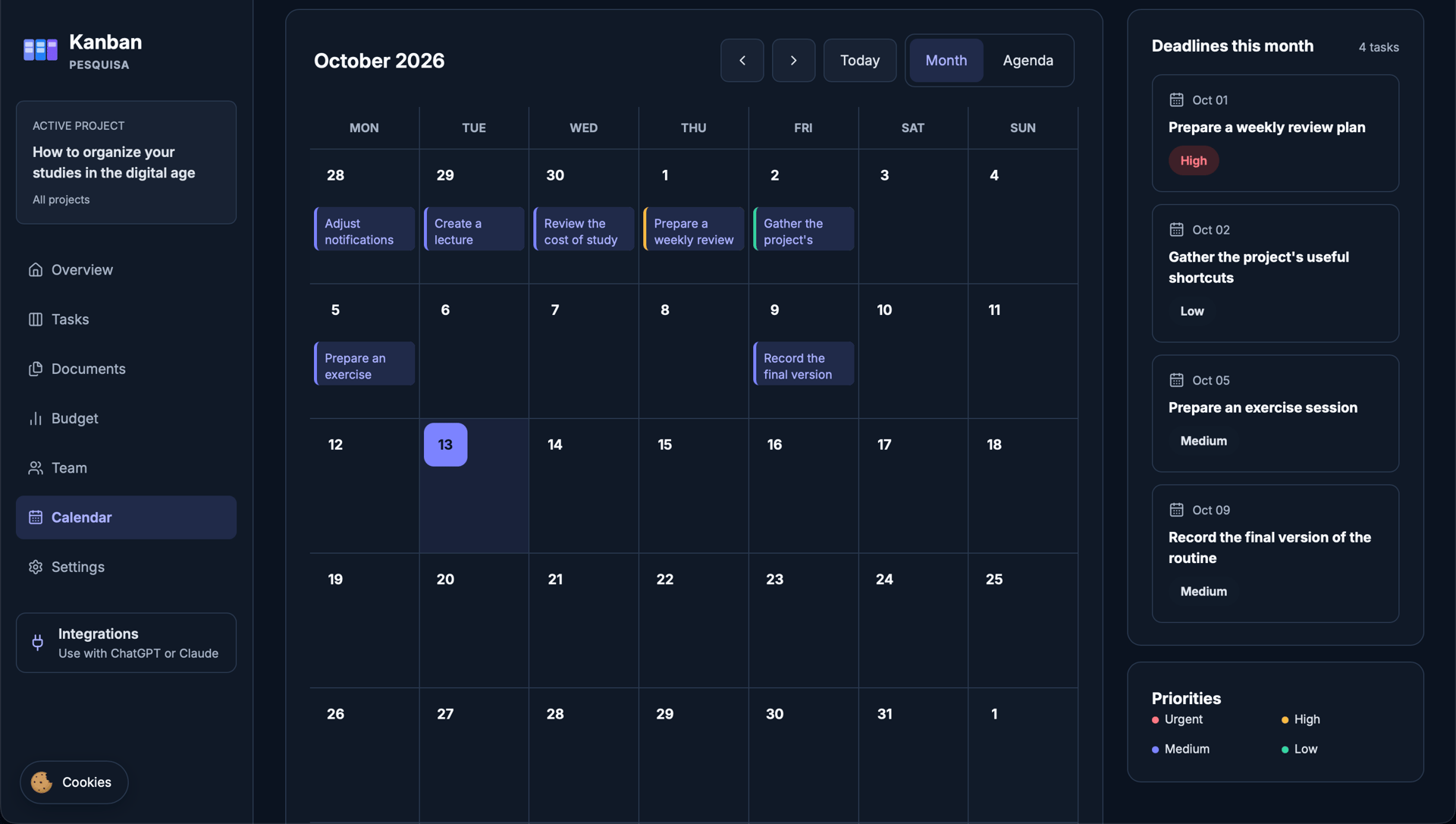The image size is (1456, 824).
Task: Open Record the final version deadline
Action: (x=1275, y=554)
